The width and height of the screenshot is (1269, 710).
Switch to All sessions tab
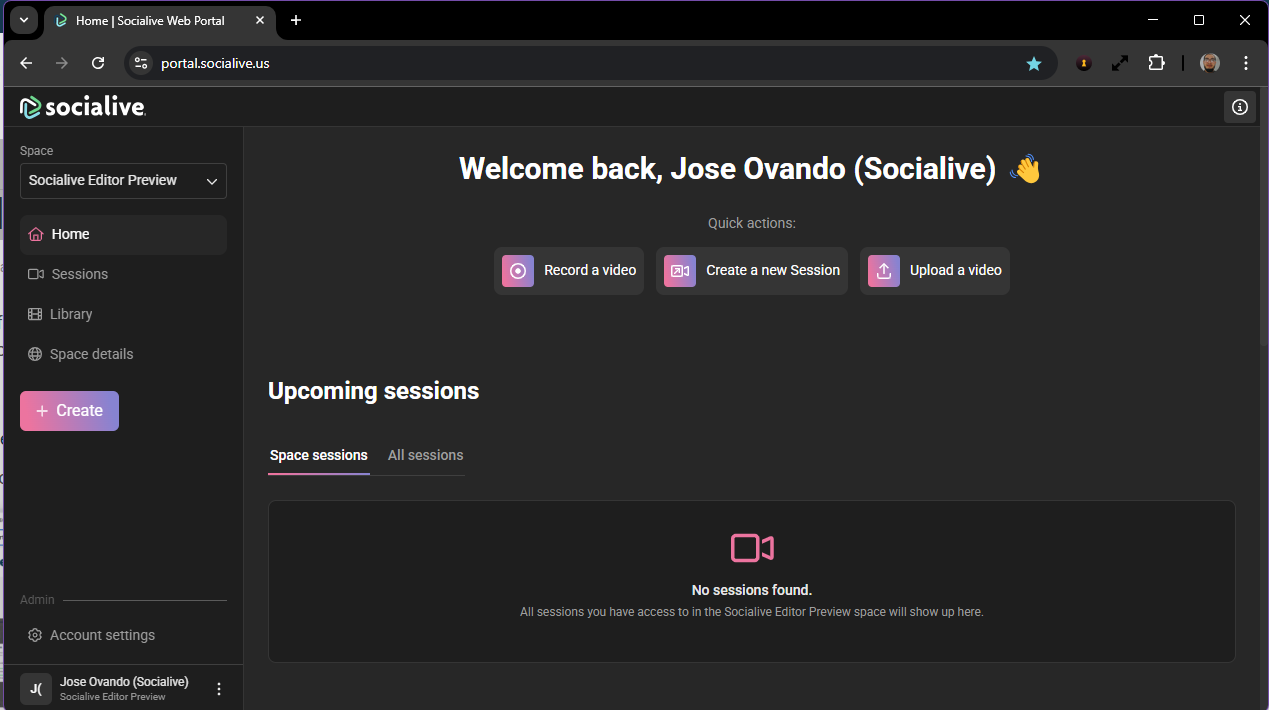426,455
